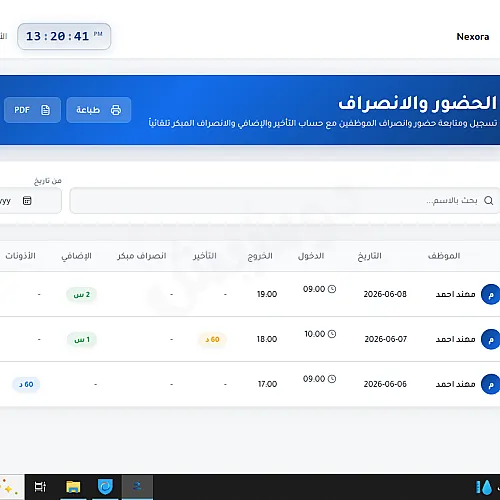500x500 pixels.
Task: Click the clock icon beside 10.00 entry time
Action: coord(332,334)
